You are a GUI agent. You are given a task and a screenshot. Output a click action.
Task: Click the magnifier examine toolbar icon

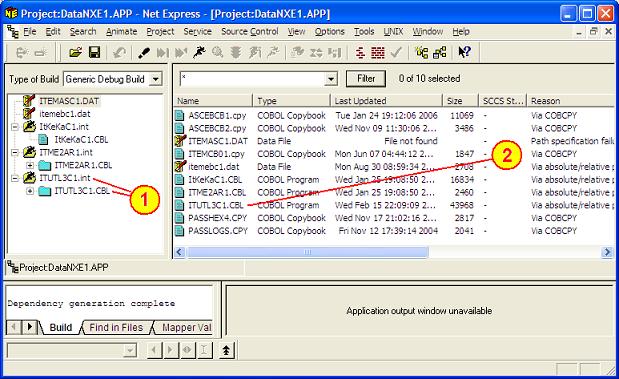pyautogui.click(x=218, y=53)
